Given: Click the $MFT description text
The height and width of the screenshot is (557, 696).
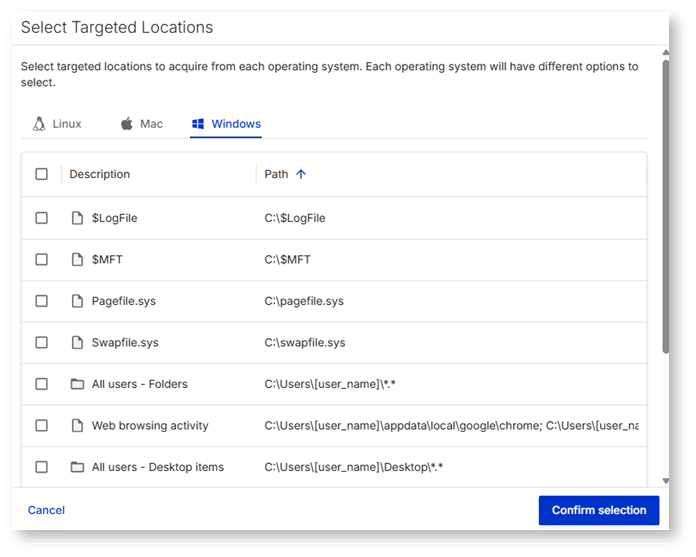Looking at the screenshot, I should coord(107,259).
